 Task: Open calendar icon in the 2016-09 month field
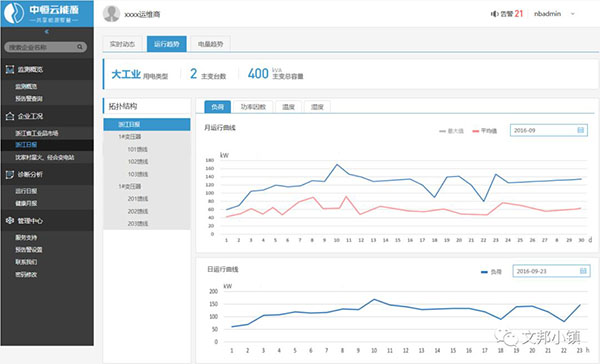click(x=580, y=130)
